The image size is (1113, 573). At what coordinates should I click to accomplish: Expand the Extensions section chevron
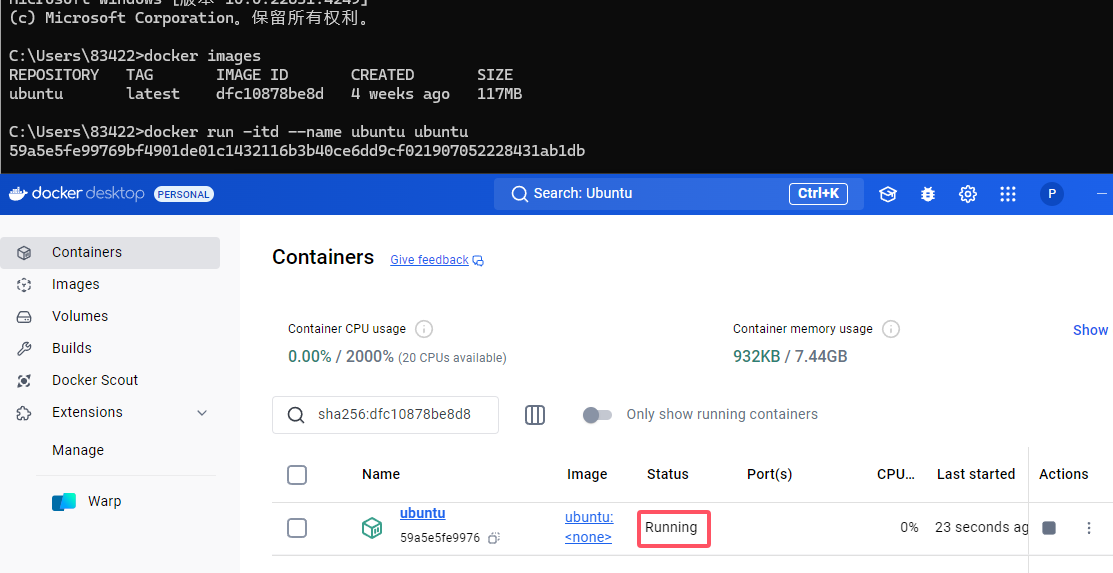tap(202, 413)
